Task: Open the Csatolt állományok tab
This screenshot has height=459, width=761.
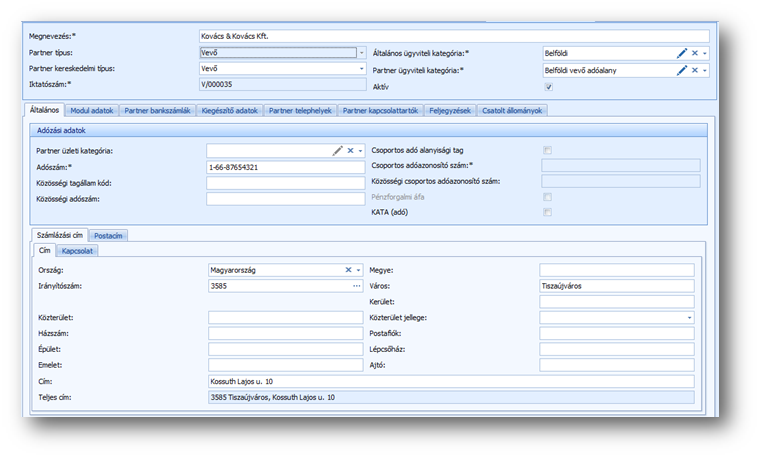Action: [x=512, y=110]
